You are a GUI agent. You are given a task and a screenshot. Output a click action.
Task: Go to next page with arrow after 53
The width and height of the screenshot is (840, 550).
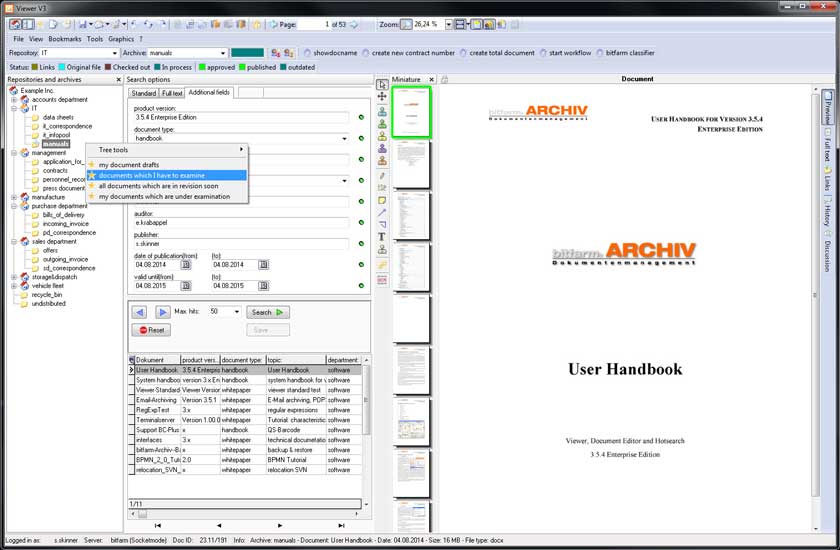coord(354,24)
